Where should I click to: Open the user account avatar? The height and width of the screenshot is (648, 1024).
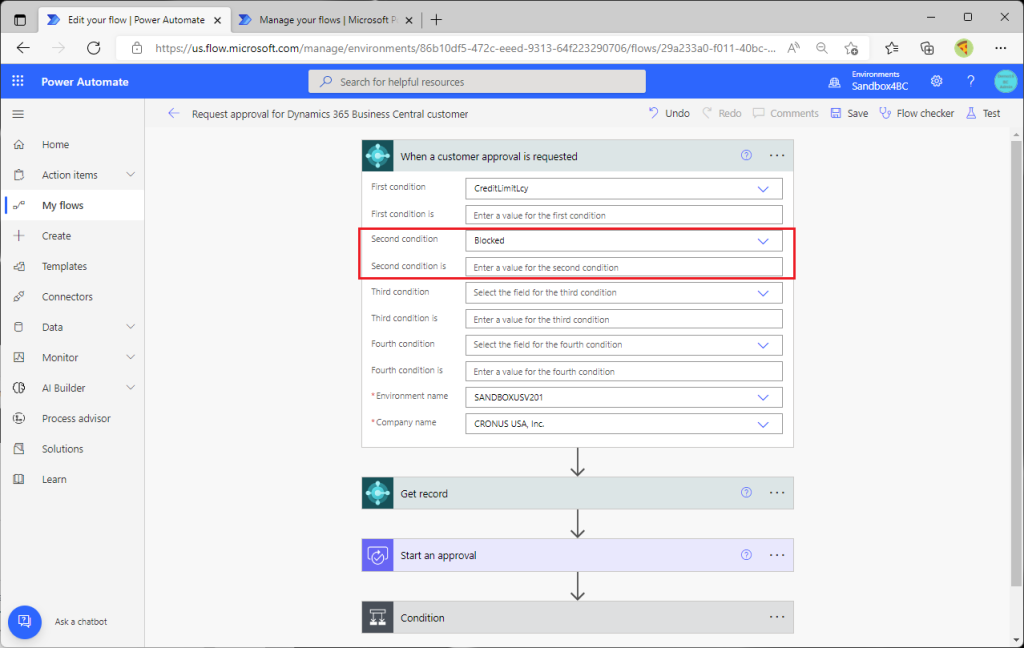1005,81
